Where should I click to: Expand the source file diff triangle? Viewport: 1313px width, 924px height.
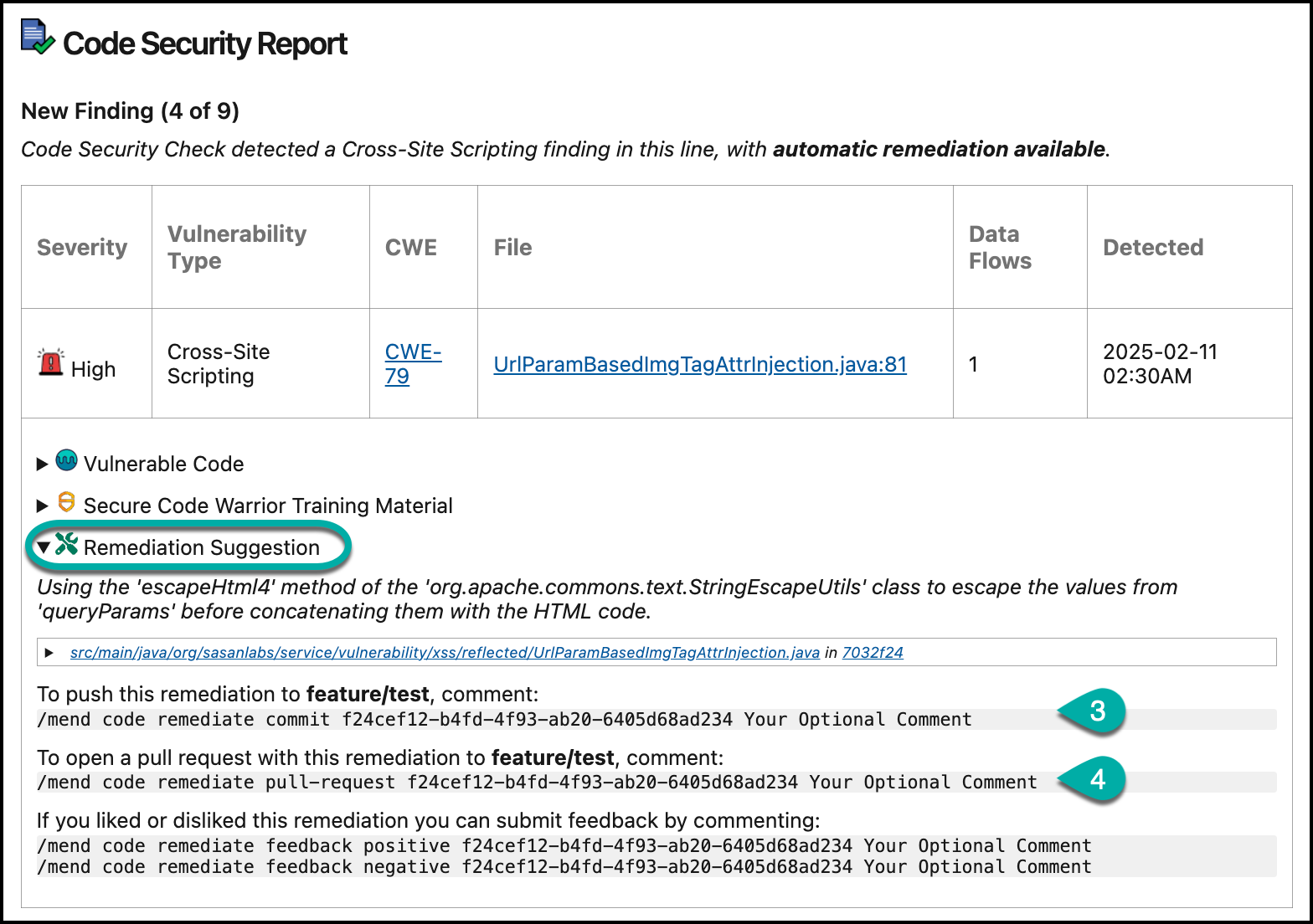(49, 653)
